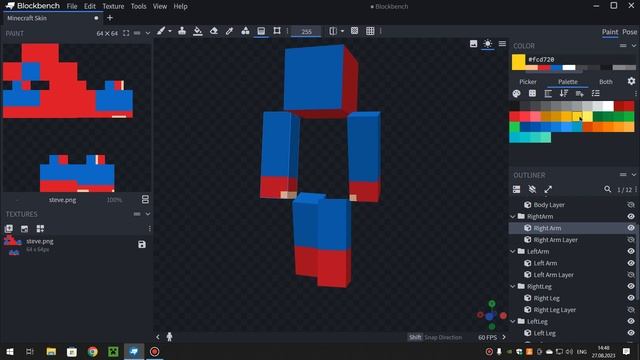Toggle pixel grid lock icon
Viewport: 640px width, 360px height.
click(354, 31)
